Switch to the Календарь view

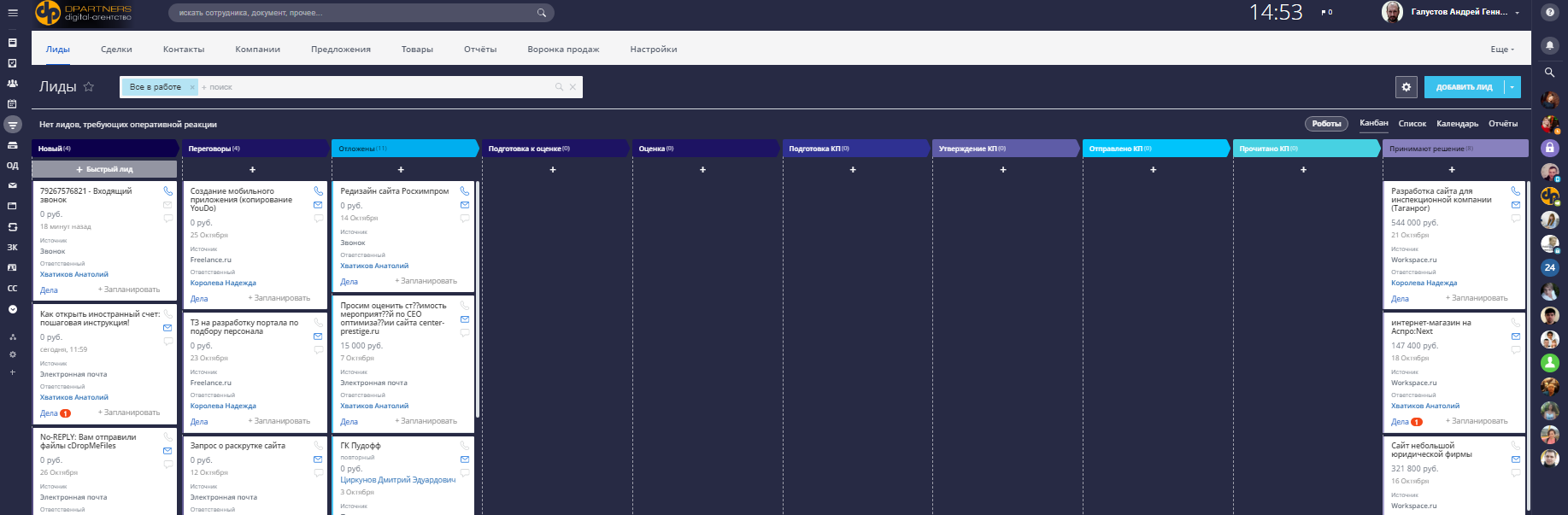[1458, 124]
